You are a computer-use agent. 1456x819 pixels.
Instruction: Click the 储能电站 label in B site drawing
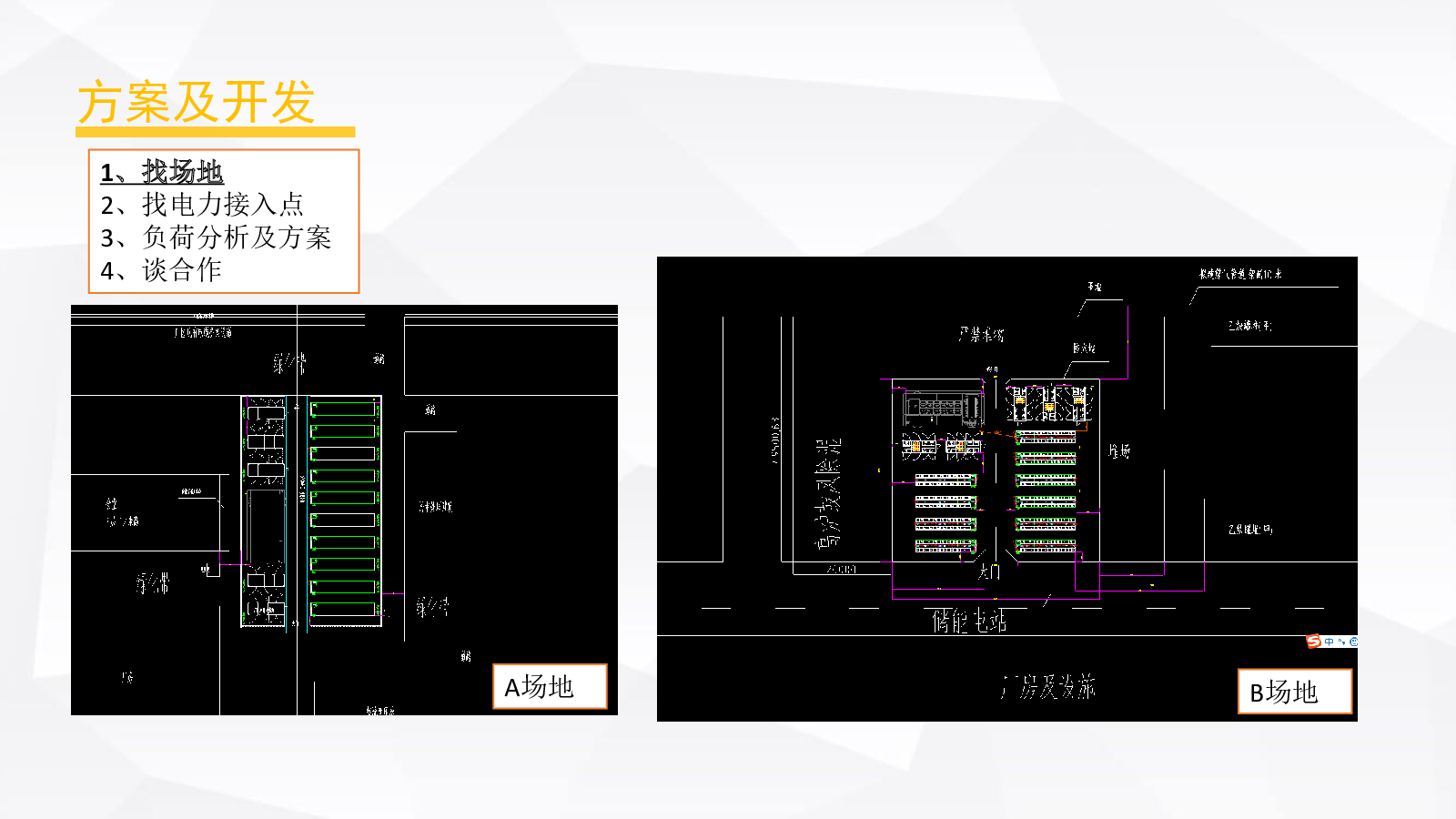pos(969,621)
